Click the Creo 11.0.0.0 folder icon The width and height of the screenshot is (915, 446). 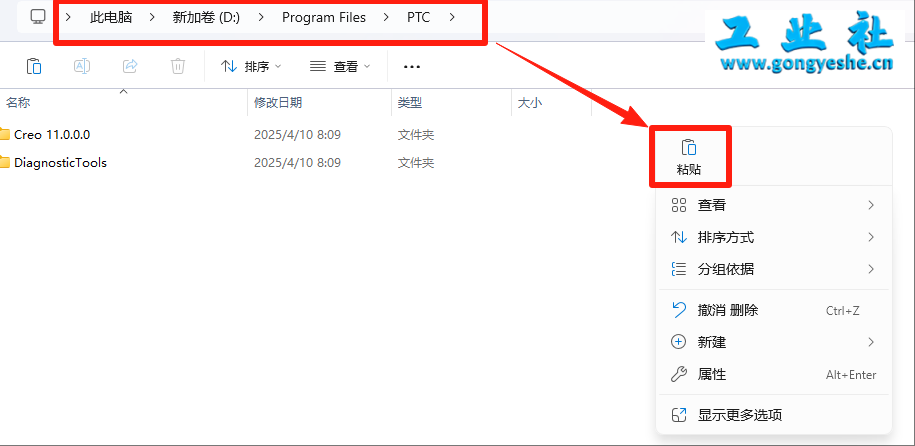(x=5, y=135)
